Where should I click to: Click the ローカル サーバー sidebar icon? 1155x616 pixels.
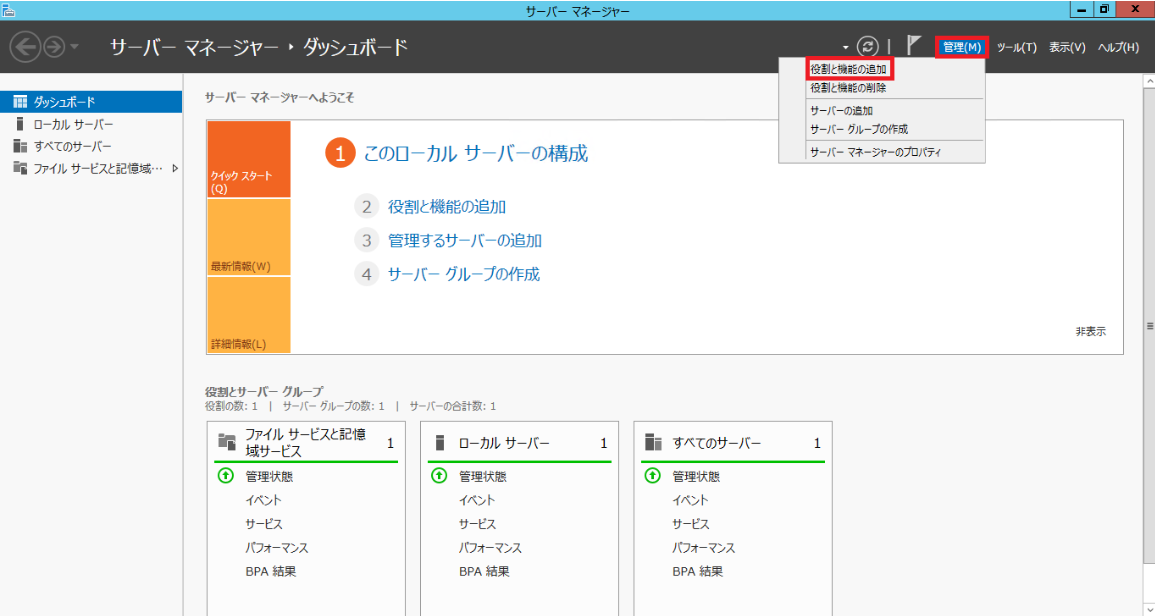point(20,124)
